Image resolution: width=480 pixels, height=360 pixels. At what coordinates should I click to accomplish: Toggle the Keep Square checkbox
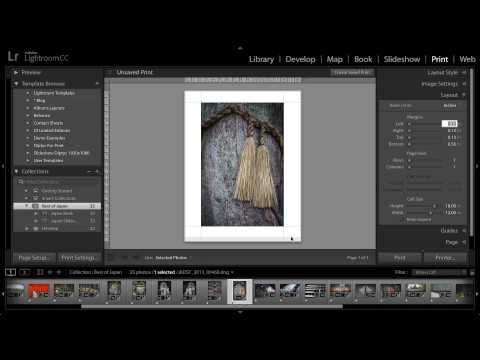click(x=404, y=220)
